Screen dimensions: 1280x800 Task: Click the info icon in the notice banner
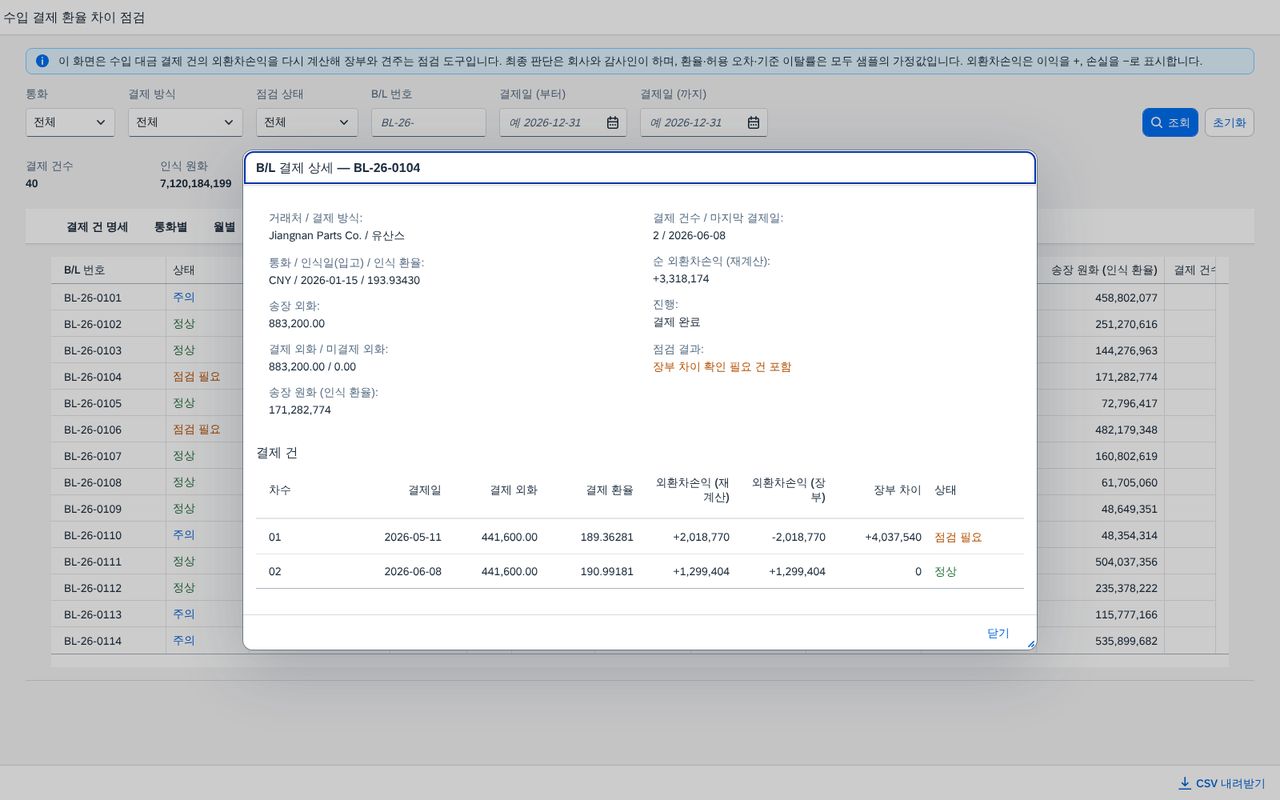click(x=42, y=61)
